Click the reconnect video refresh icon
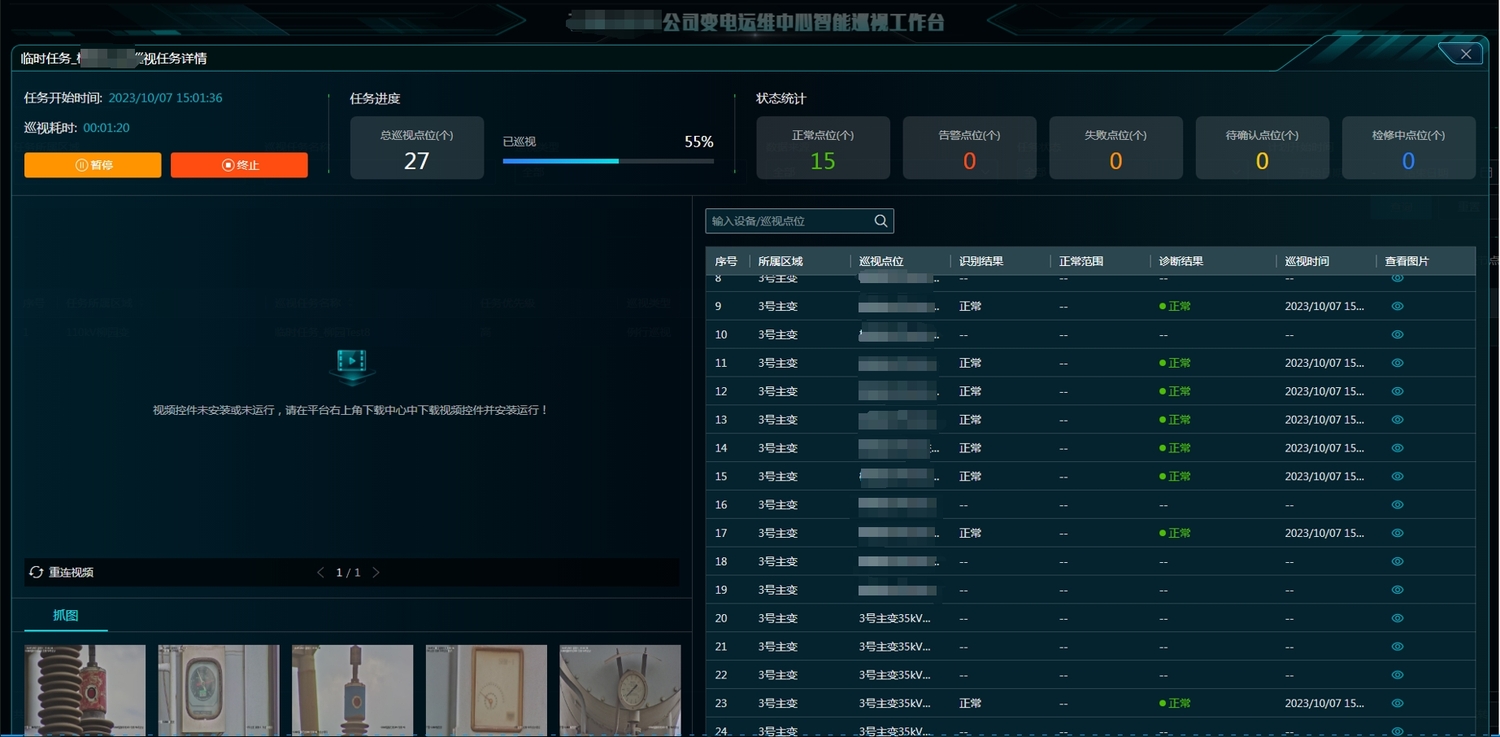This screenshot has height=737, width=1500. 36,572
